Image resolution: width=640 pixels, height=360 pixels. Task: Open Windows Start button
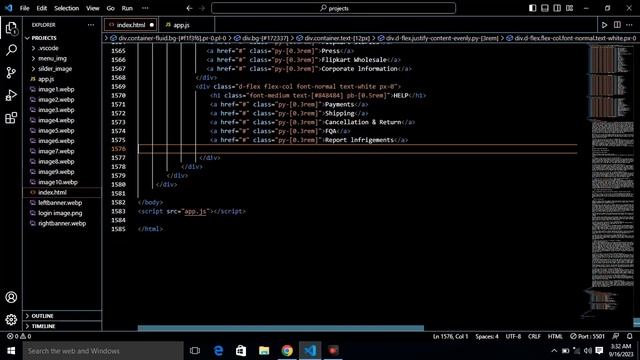[11, 351]
